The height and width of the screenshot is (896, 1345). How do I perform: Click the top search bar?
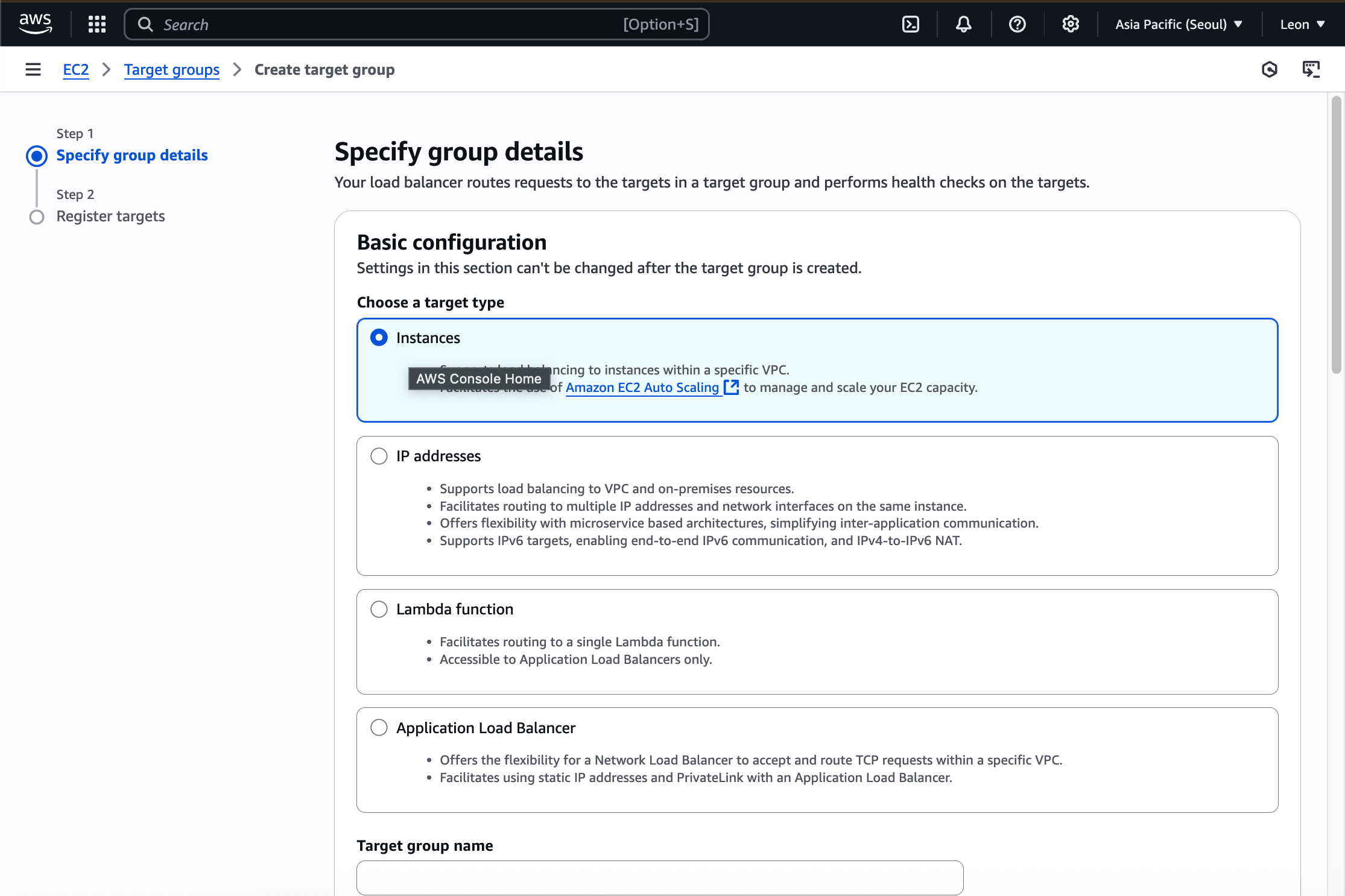pyautogui.click(x=416, y=24)
